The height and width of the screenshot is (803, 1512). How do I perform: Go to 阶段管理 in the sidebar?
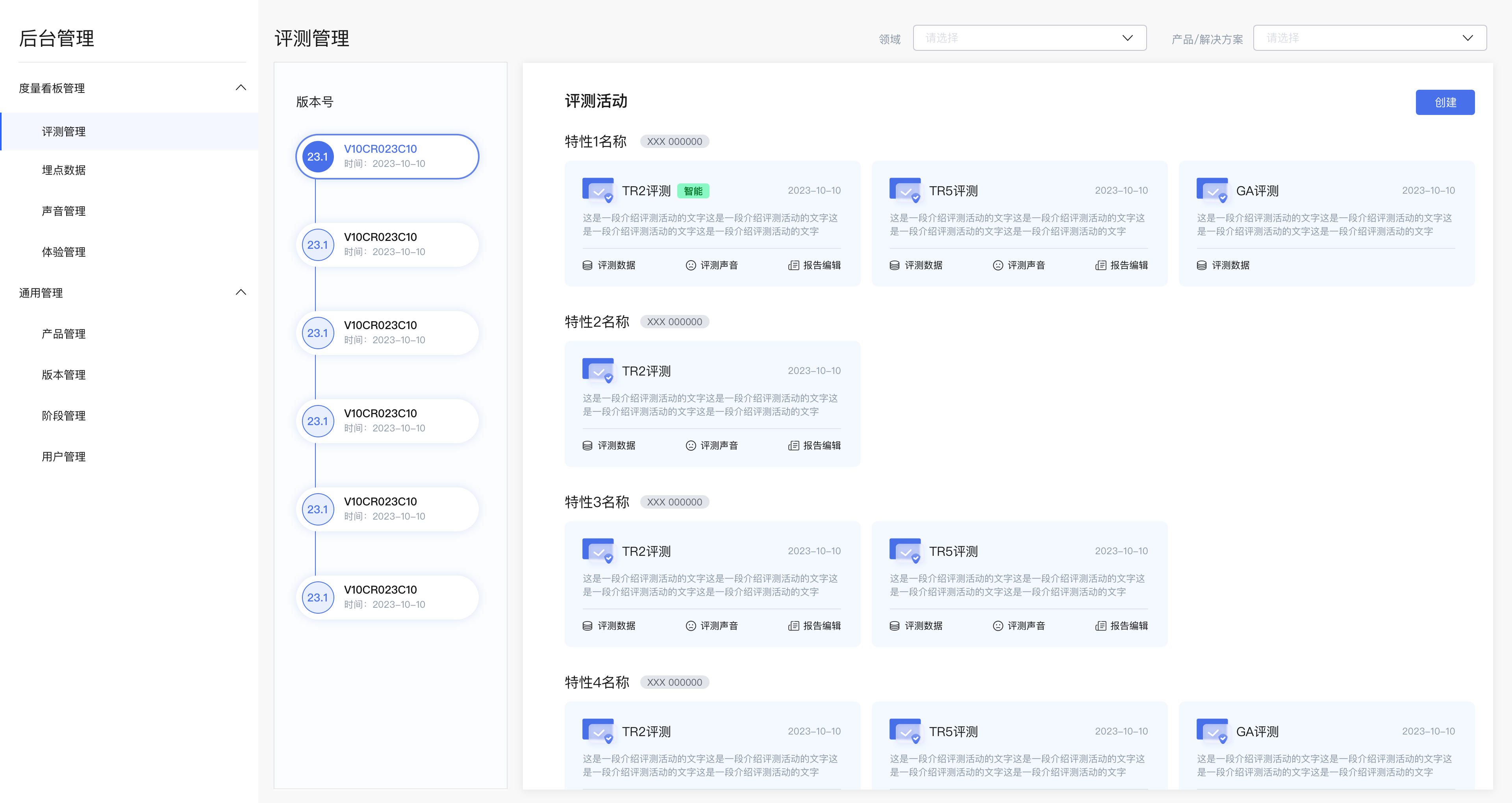63,416
